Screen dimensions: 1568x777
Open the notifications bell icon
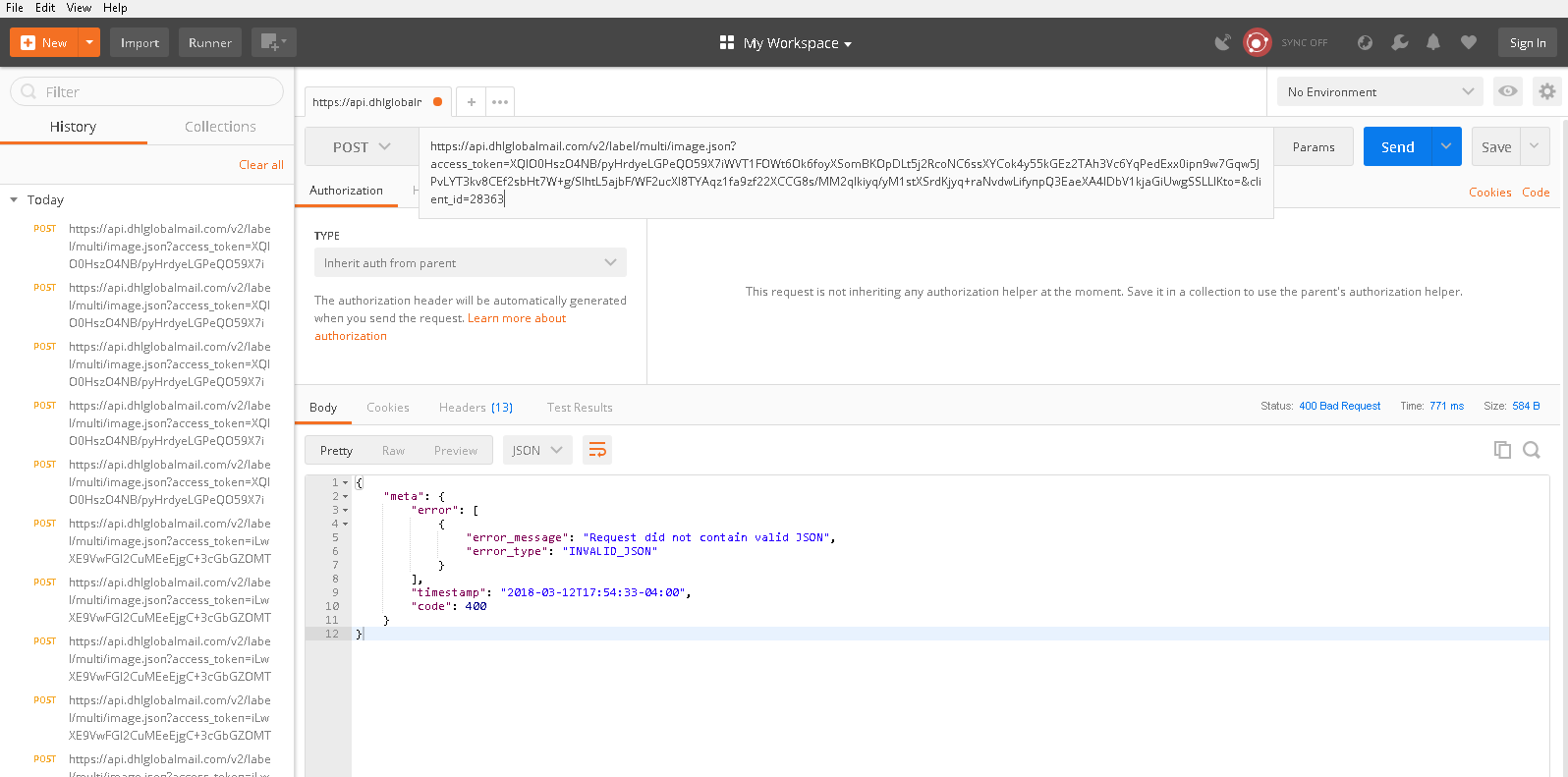1433,42
